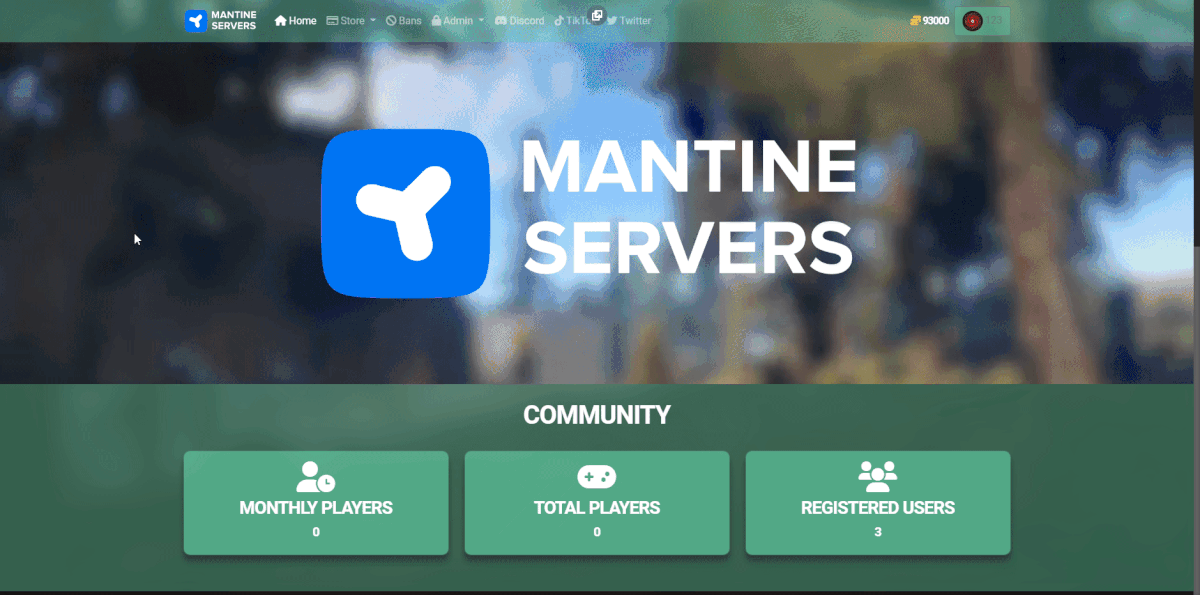Expand the Store dropdown menu
This screenshot has width=1200, height=595.
pos(352,20)
